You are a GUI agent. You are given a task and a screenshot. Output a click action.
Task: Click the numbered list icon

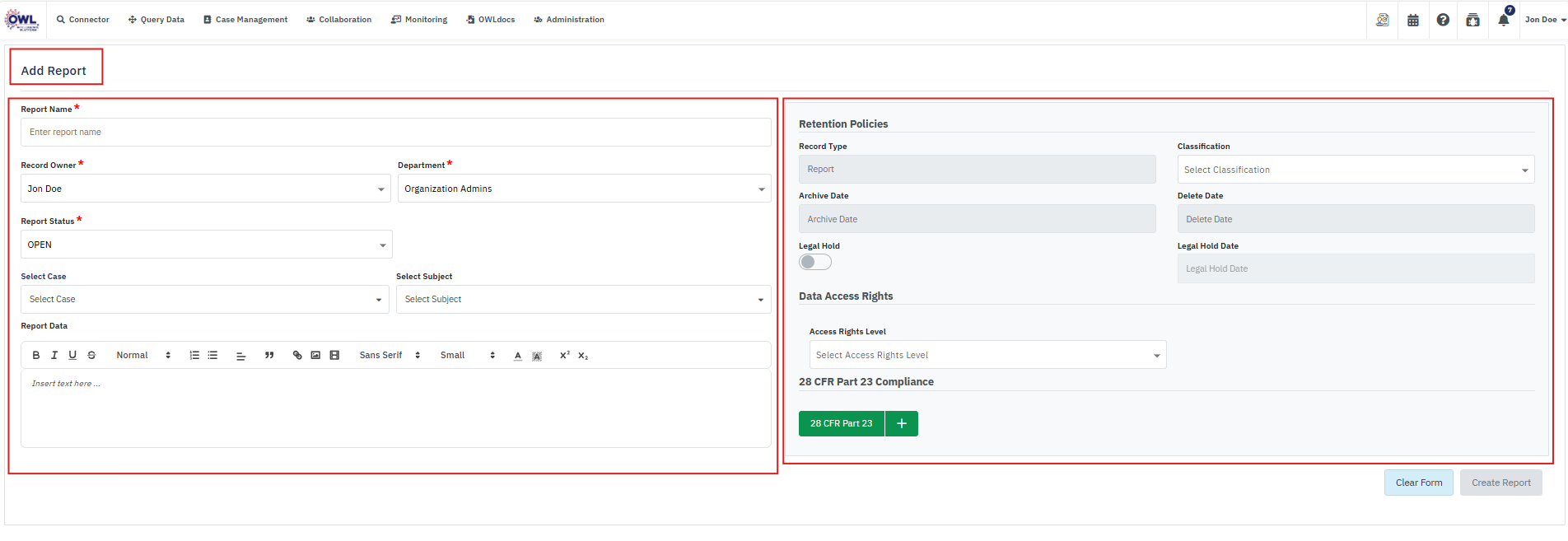pyautogui.click(x=194, y=356)
